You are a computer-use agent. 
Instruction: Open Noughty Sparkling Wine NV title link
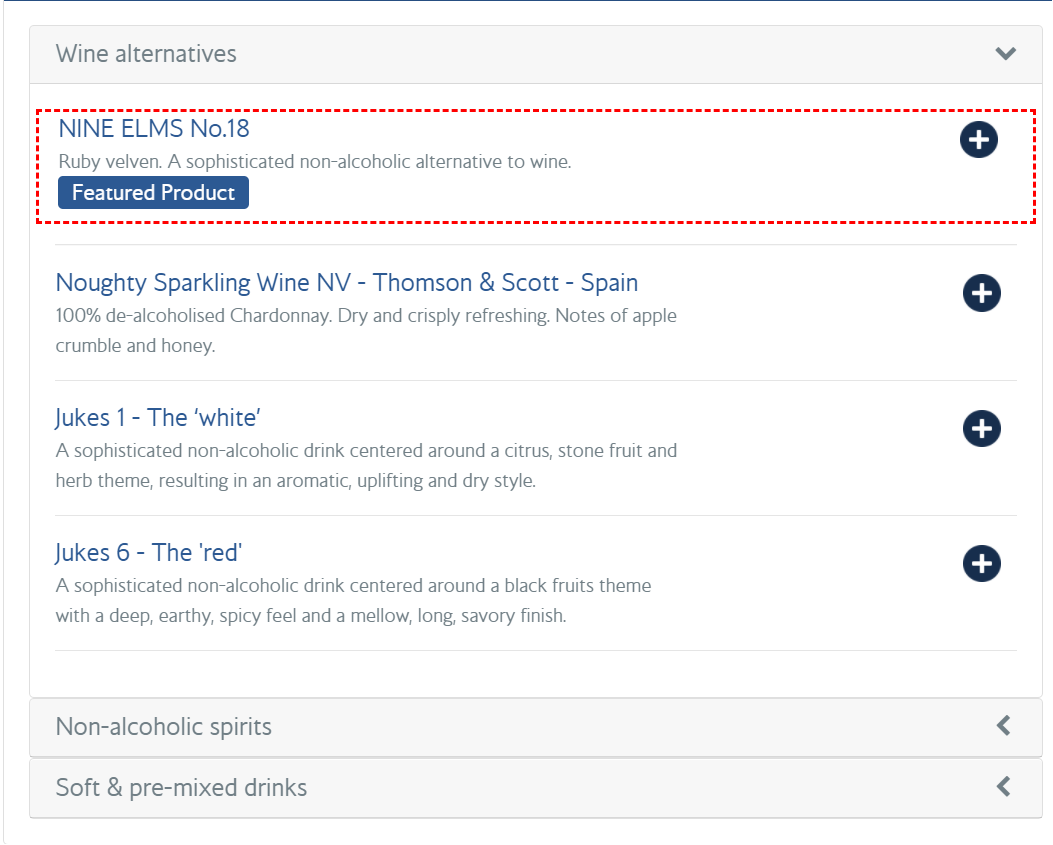(x=347, y=283)
